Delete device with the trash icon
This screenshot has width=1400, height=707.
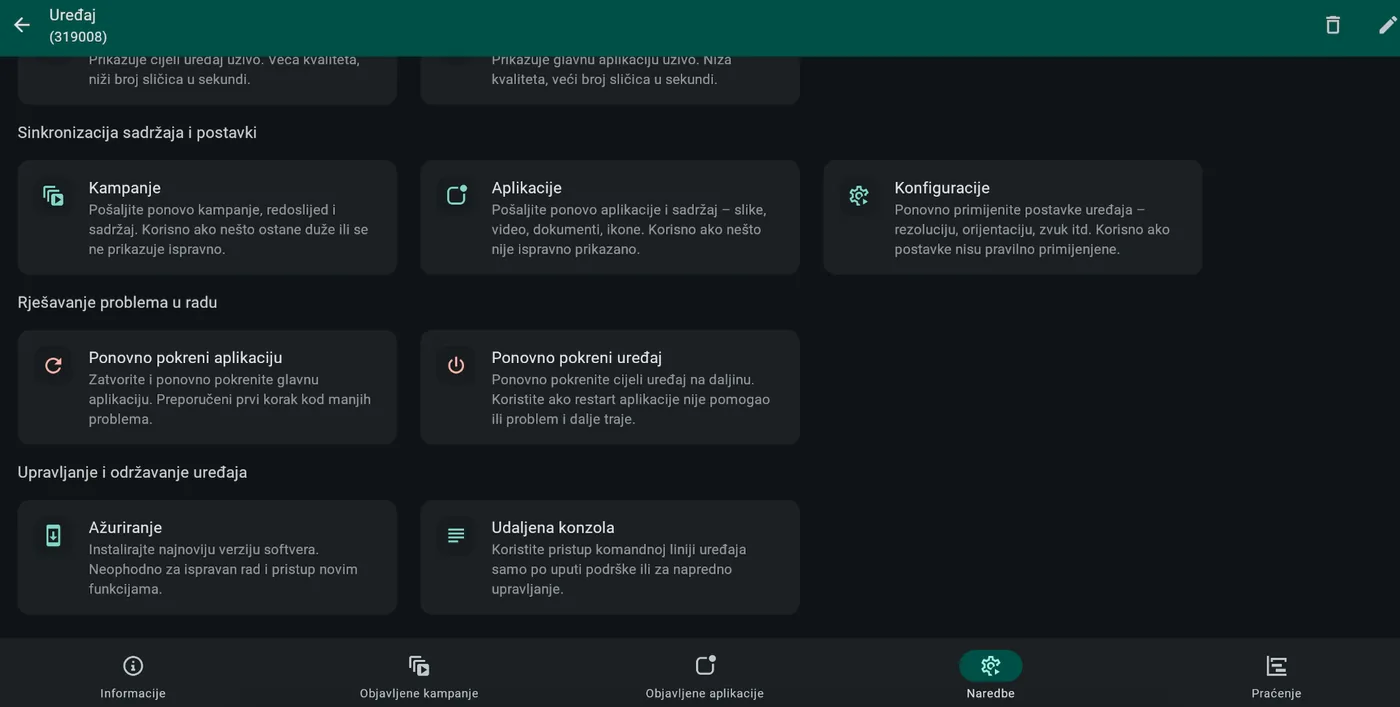(1332, 25)
